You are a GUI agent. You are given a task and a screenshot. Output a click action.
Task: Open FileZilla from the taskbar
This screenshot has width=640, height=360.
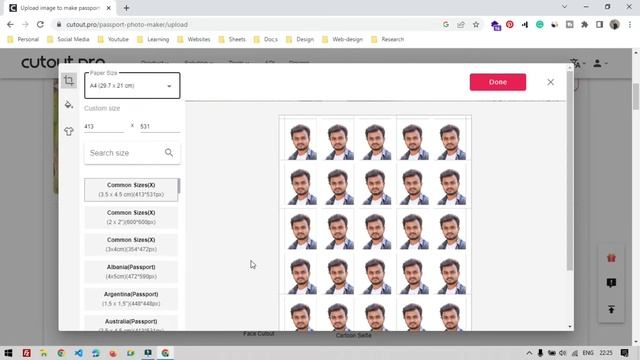(x=27, y=353)
